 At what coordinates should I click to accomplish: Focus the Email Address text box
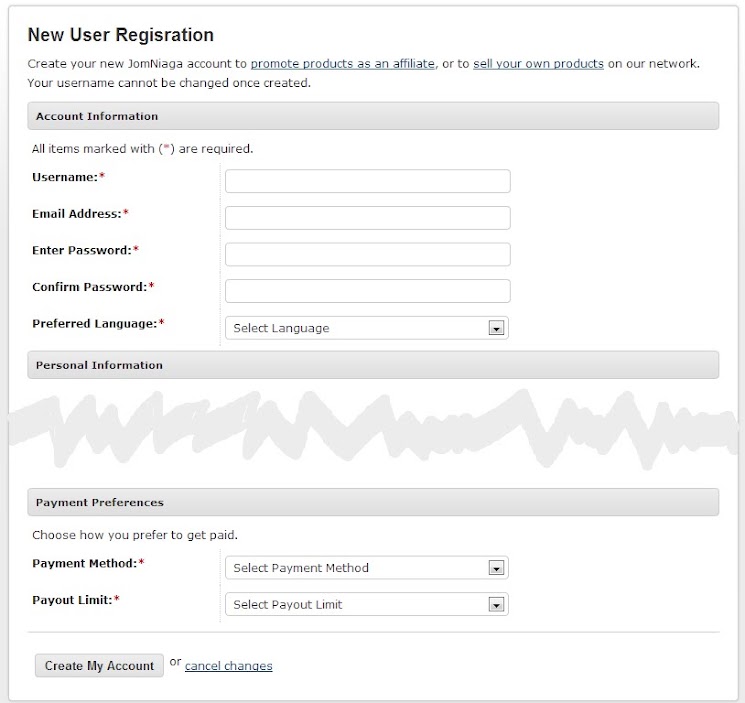coord(367,218)
